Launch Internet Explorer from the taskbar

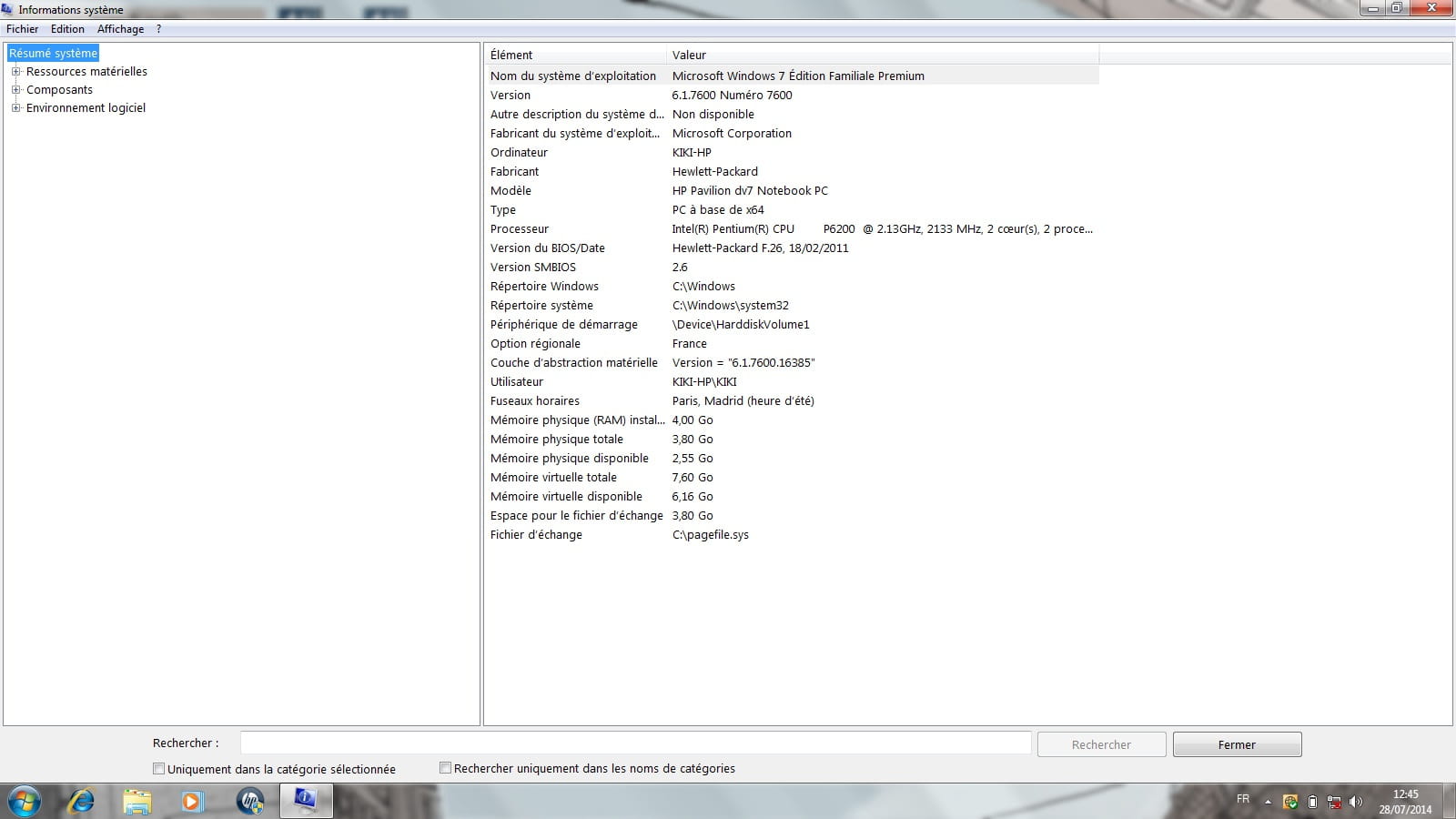pos(82,801)
